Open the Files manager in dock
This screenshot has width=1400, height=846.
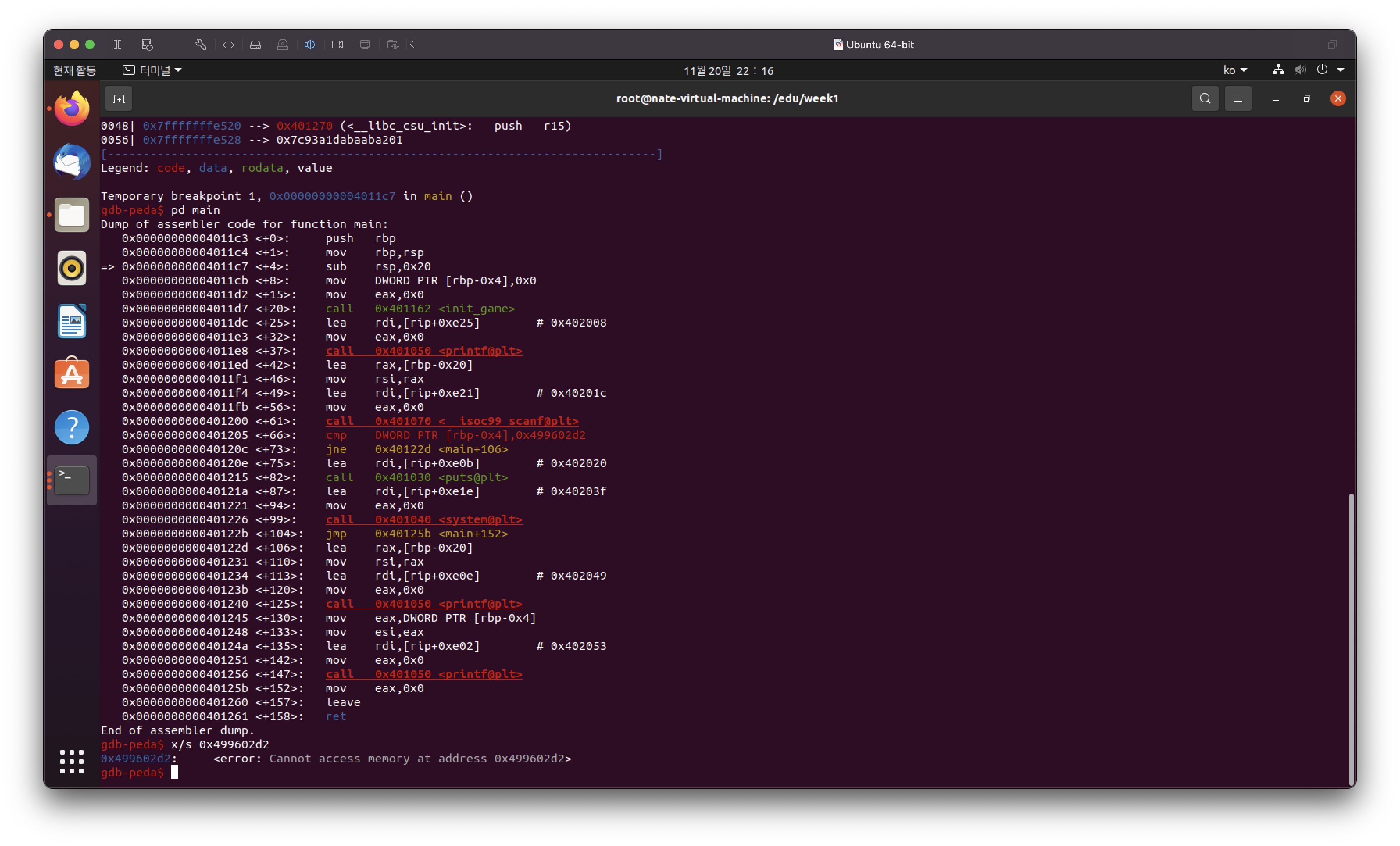point(71,215)
